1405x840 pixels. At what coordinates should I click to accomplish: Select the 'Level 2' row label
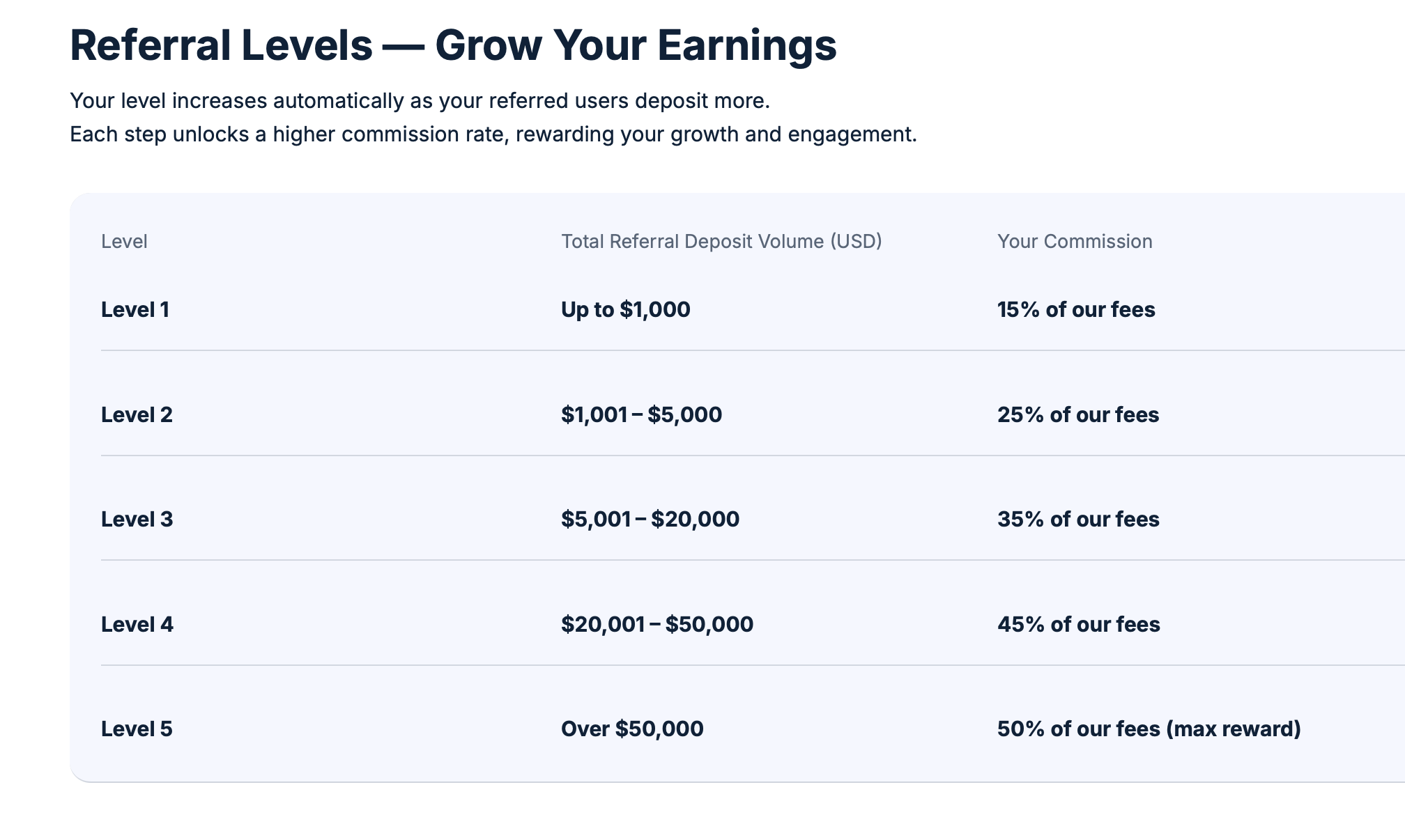(137, 415)
